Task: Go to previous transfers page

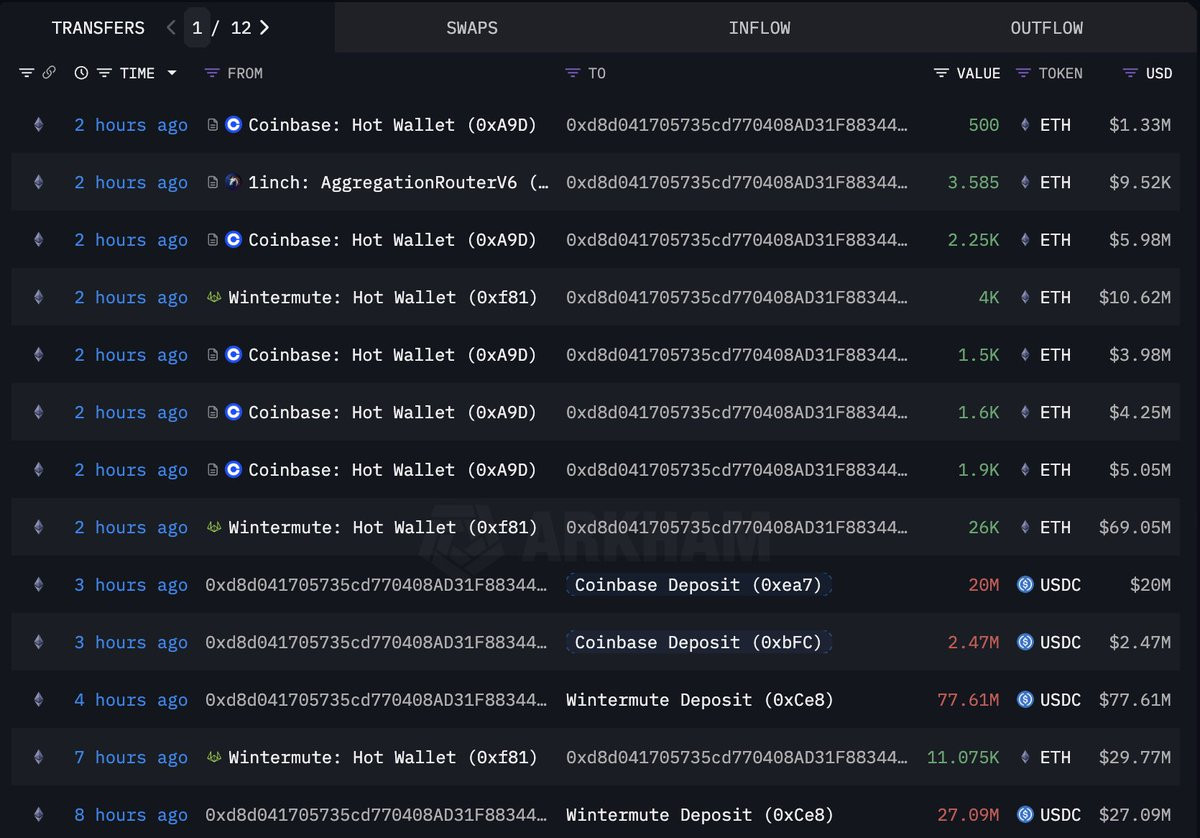Action: 171,28
